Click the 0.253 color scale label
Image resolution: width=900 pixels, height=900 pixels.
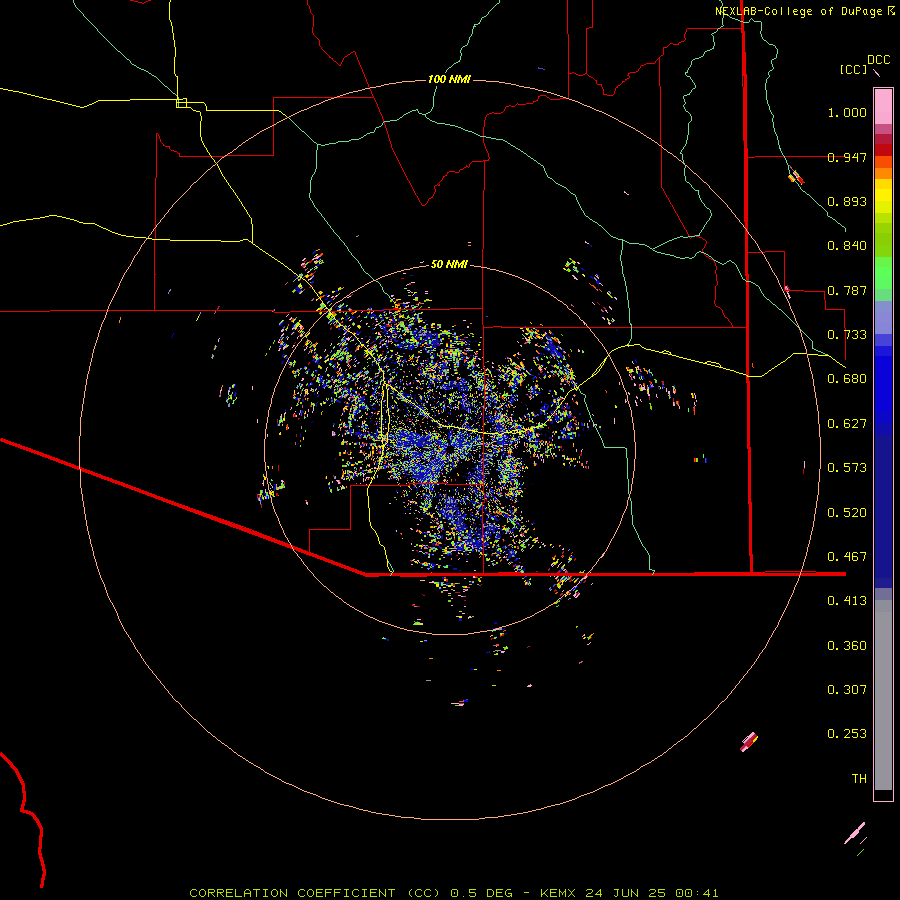click(847, 734)
